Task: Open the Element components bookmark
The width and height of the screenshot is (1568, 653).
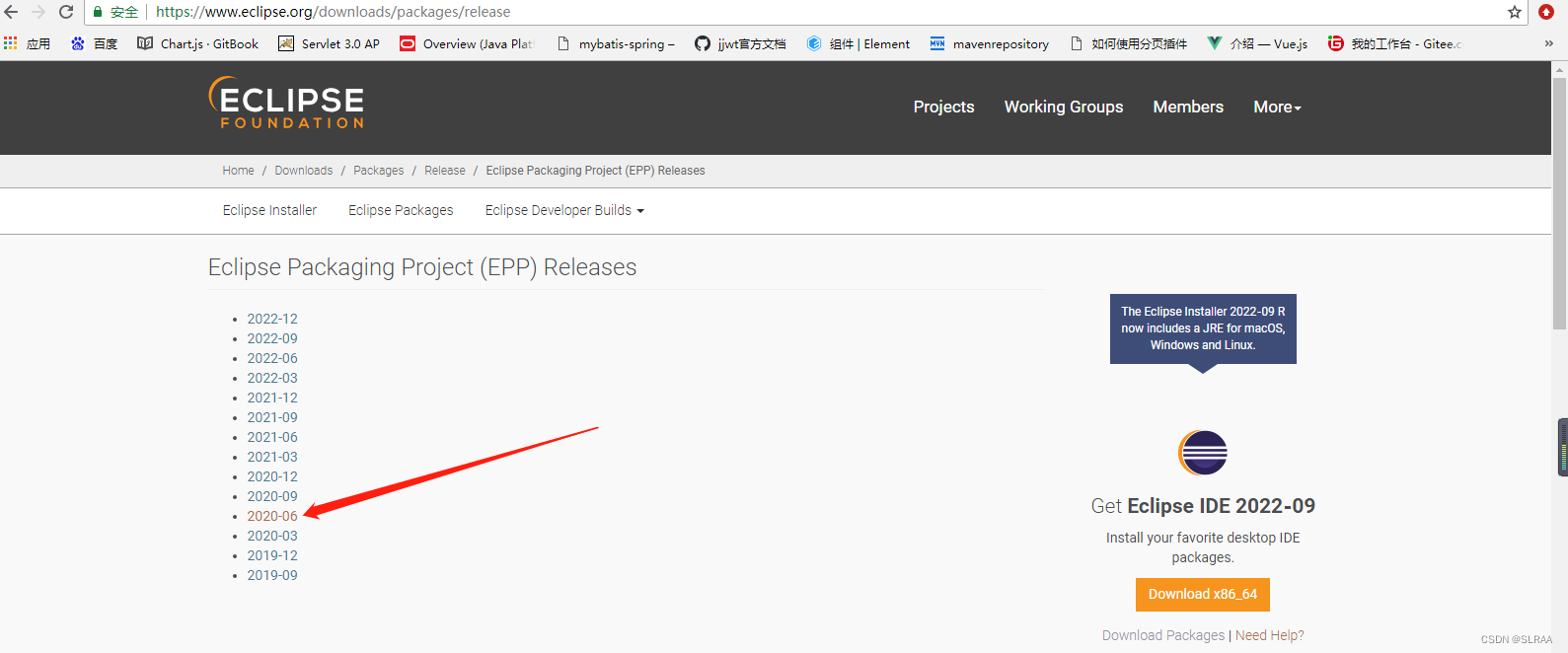Action: [859, 43]
